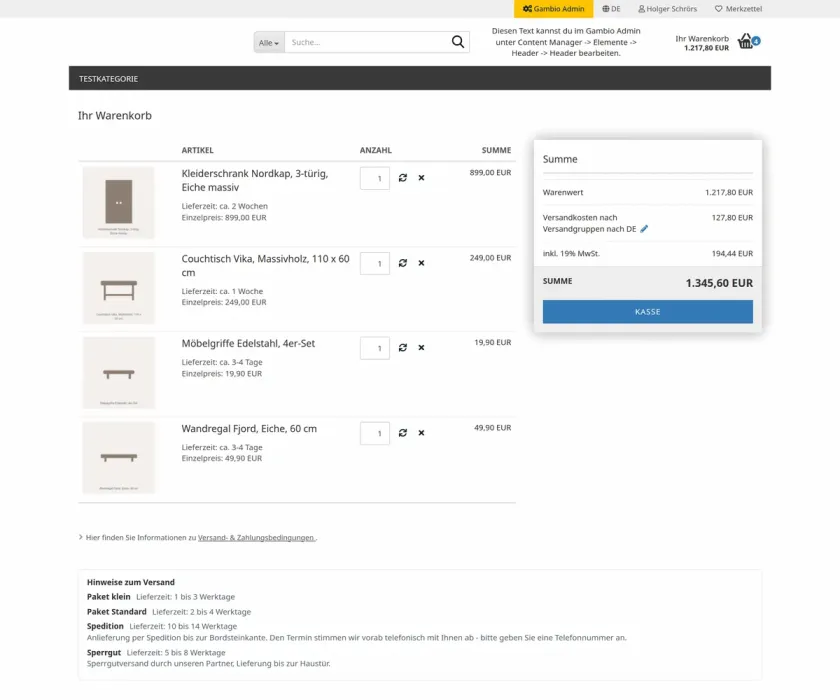The image size is (840, 700).
Task: Select the 127,80 EUR shipping cost
Action: click(x=732, y=217)
